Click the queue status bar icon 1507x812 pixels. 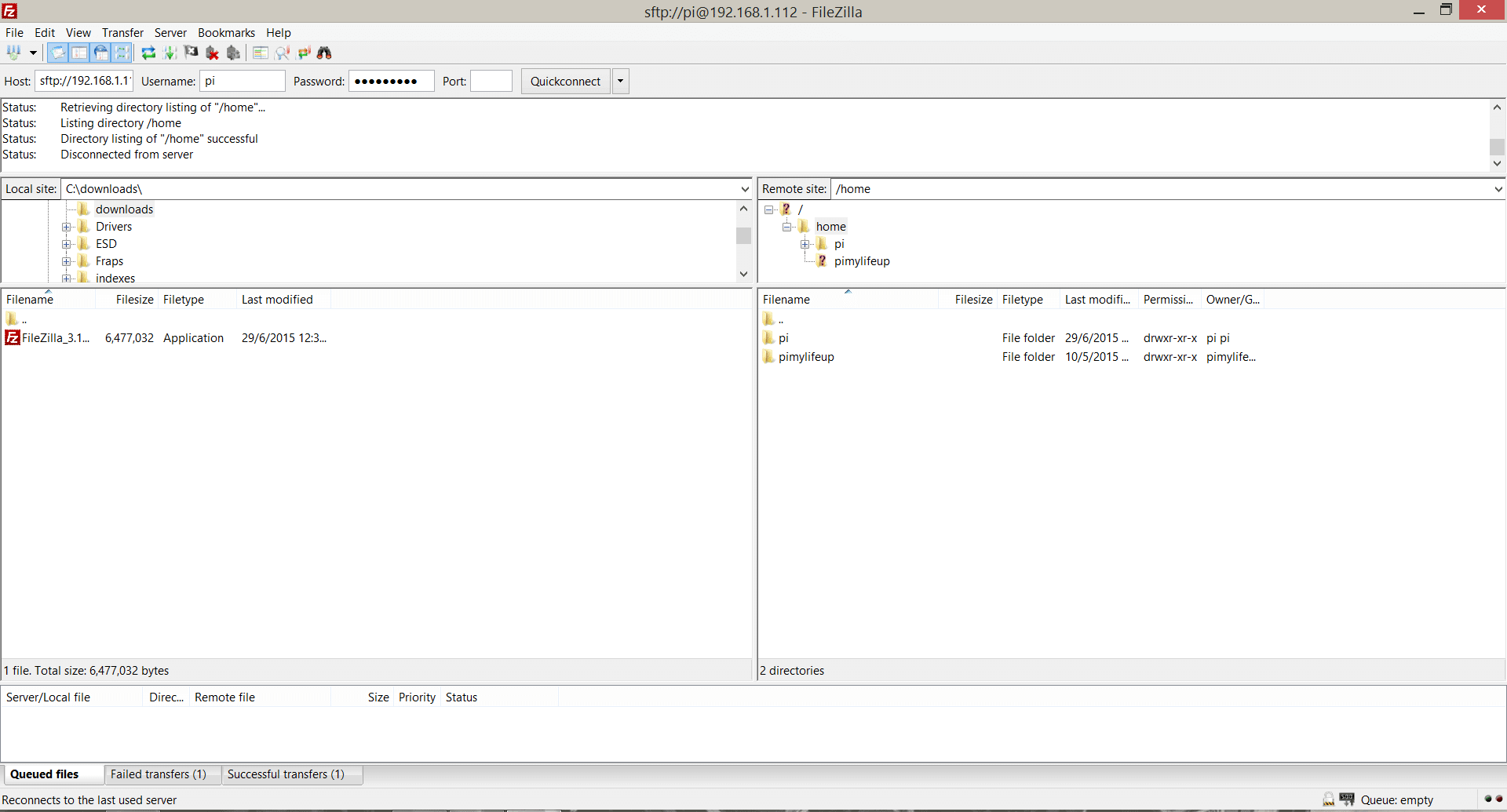1347,799
